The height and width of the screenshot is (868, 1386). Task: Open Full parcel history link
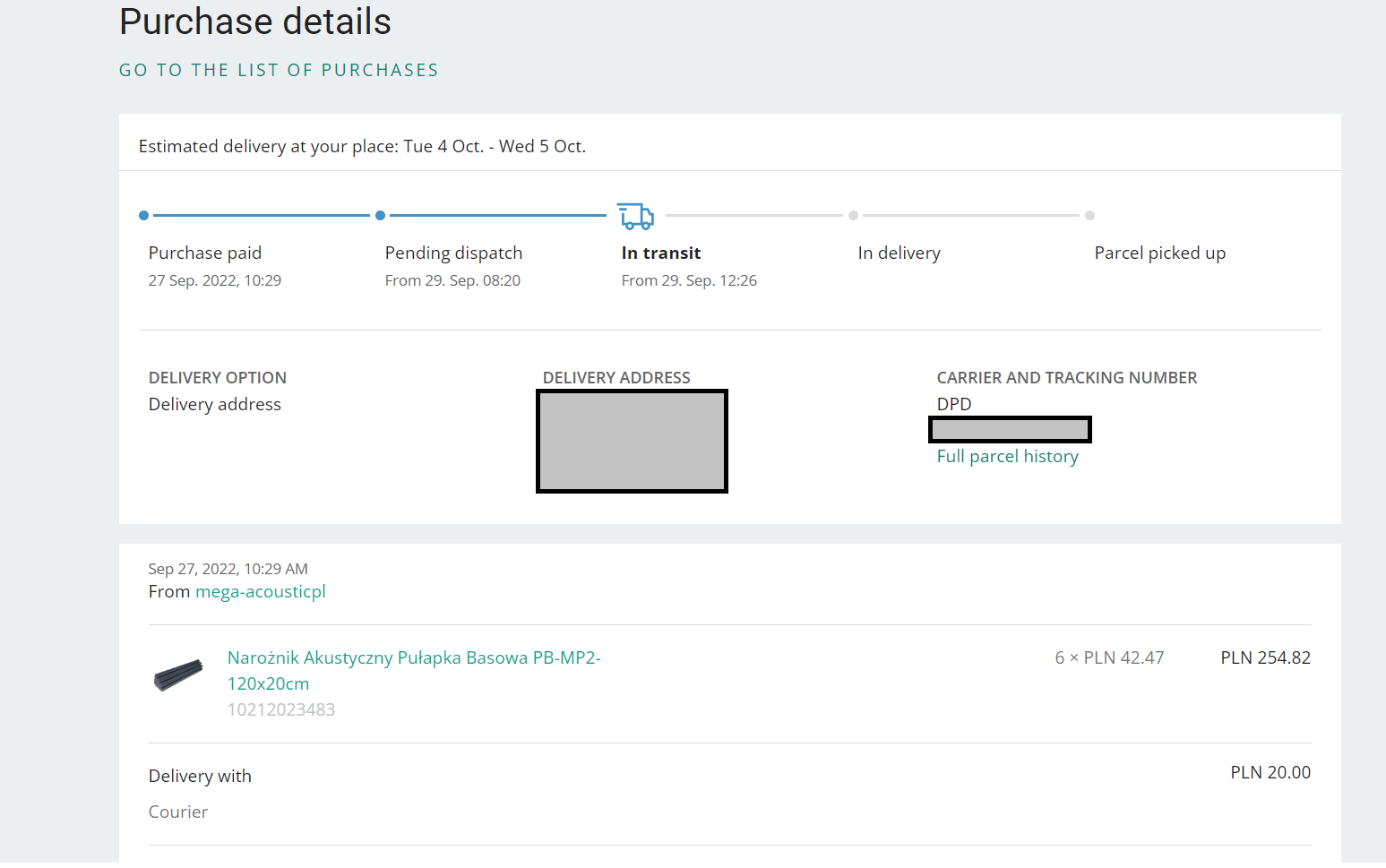[x=1007, y=457]
